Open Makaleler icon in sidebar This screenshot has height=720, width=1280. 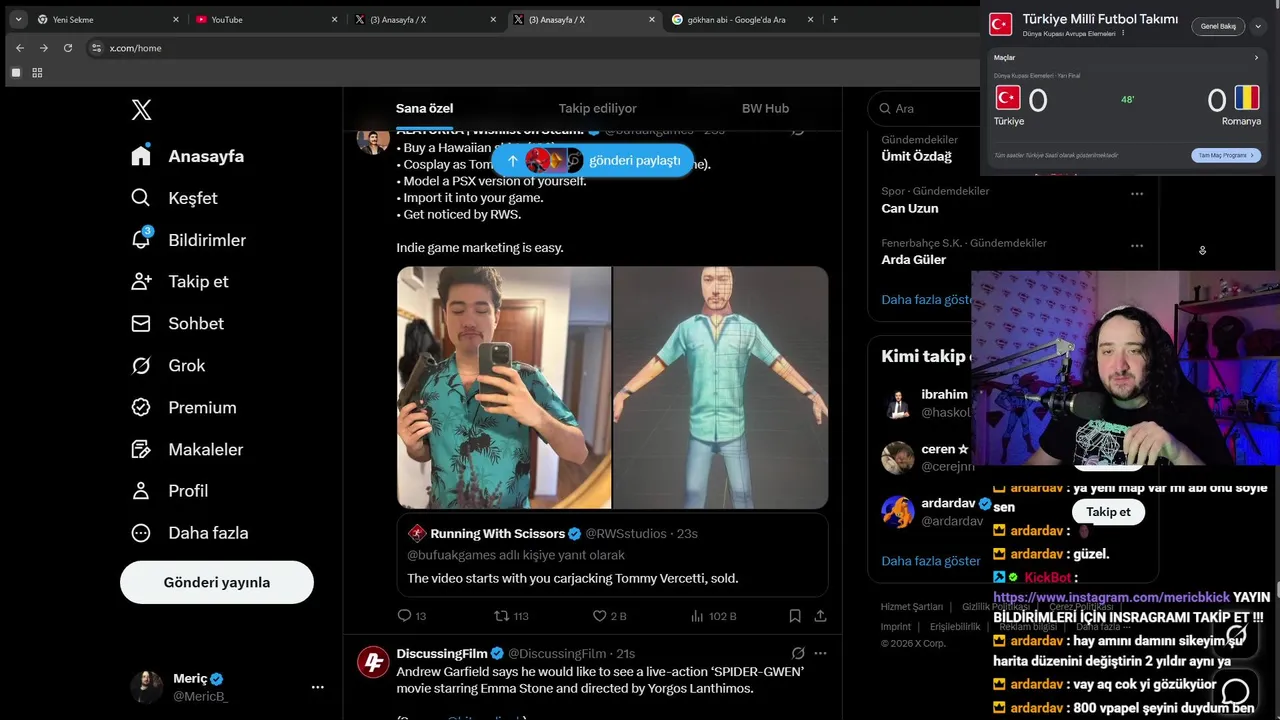[141, 449]
